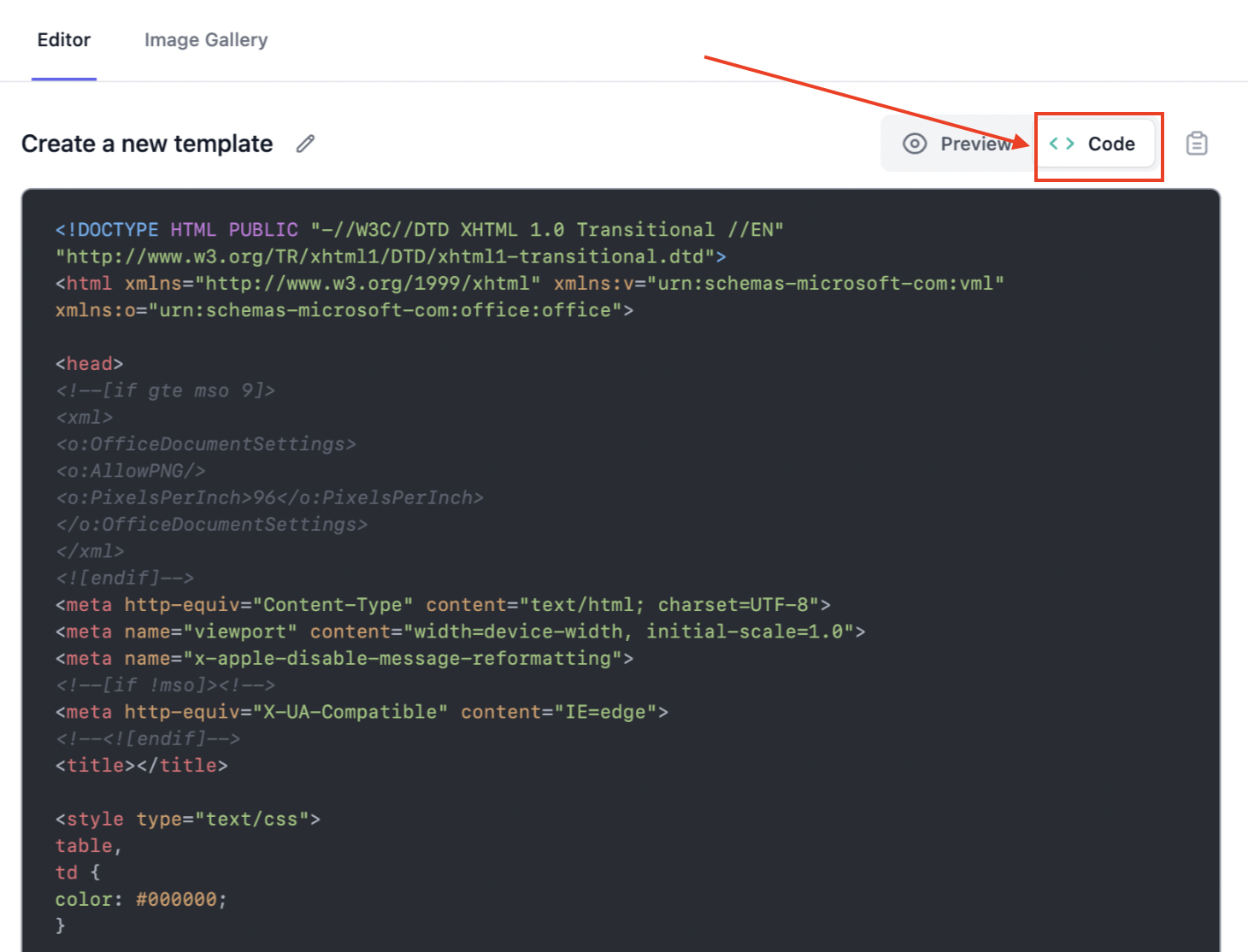This screenshot has height=952, width=1248.
Task: Click the 'table,' selector line
Action: [89, 846]
